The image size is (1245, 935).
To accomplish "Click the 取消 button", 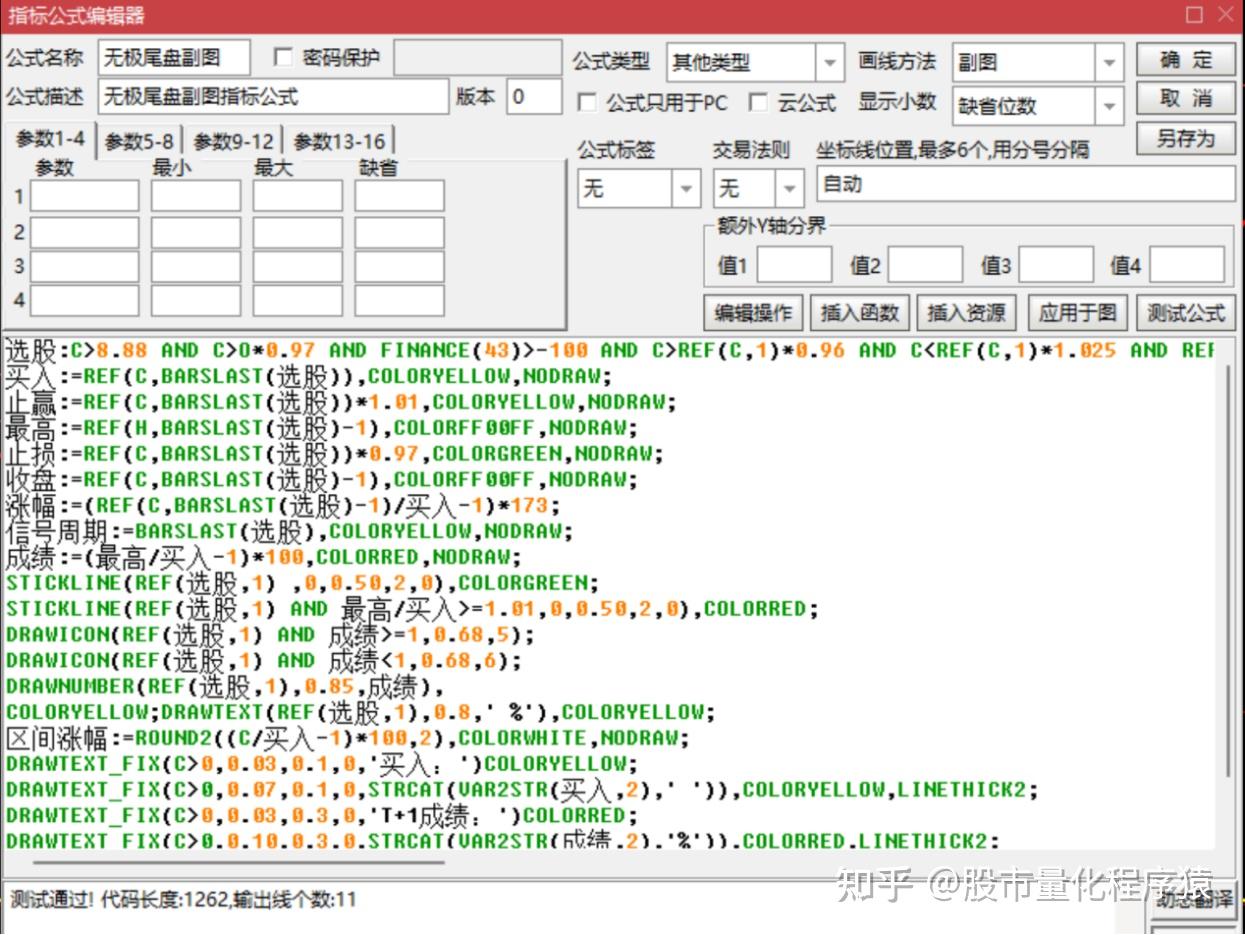I will pos(1186,99).
